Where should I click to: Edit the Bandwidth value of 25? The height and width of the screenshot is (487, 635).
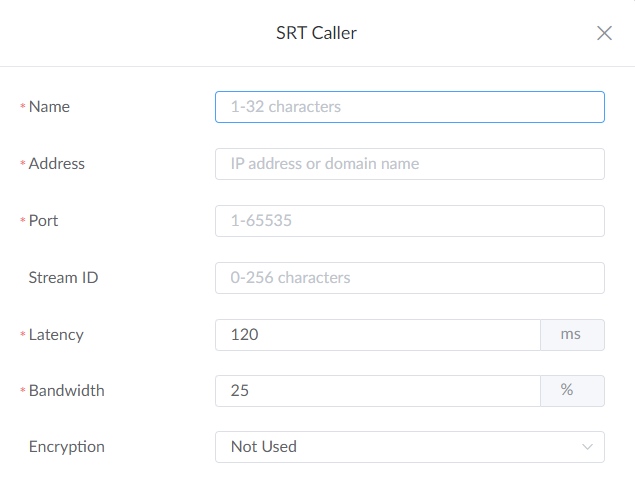pos(377,391)
